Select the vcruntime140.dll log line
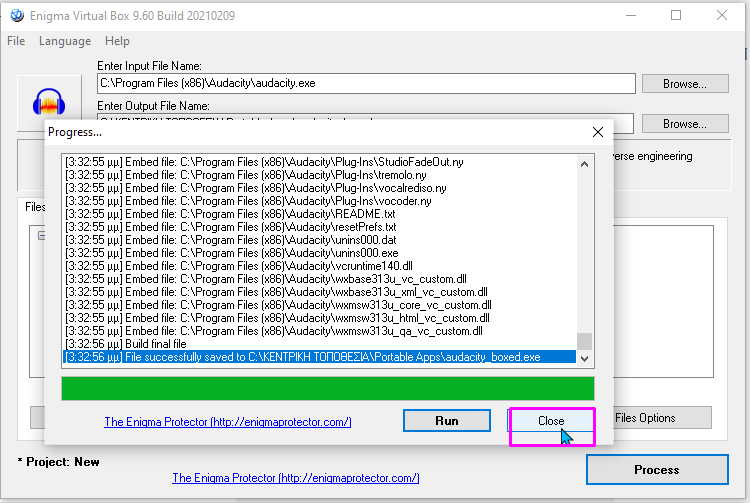750x503 pixels. [x=320, y=266]
